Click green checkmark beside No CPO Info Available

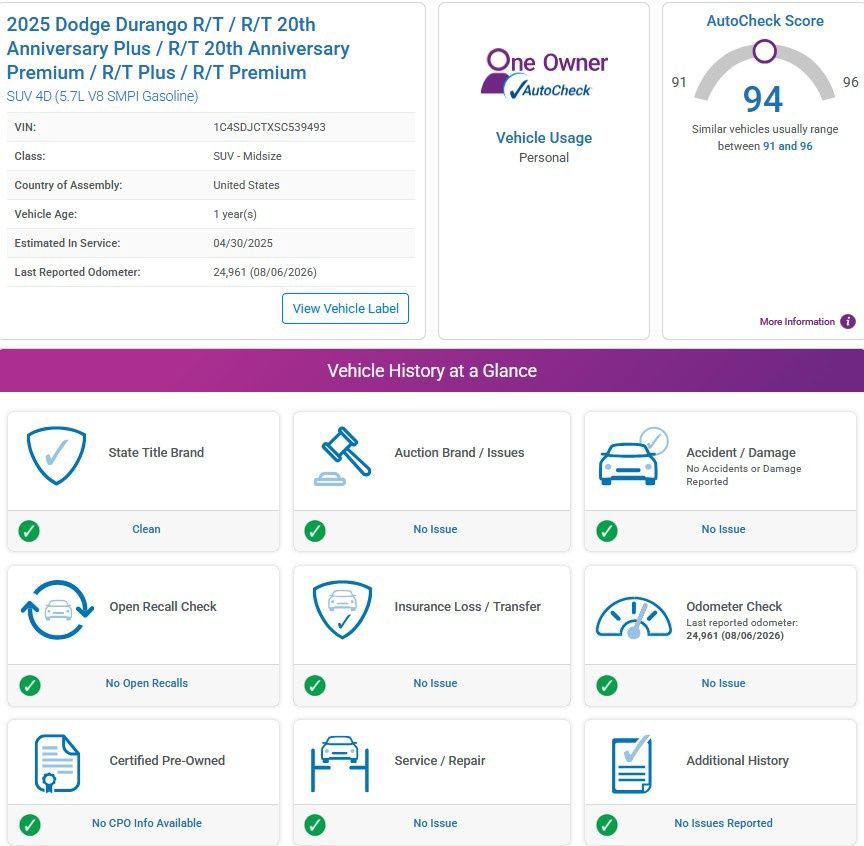click(x=30, y=825)
